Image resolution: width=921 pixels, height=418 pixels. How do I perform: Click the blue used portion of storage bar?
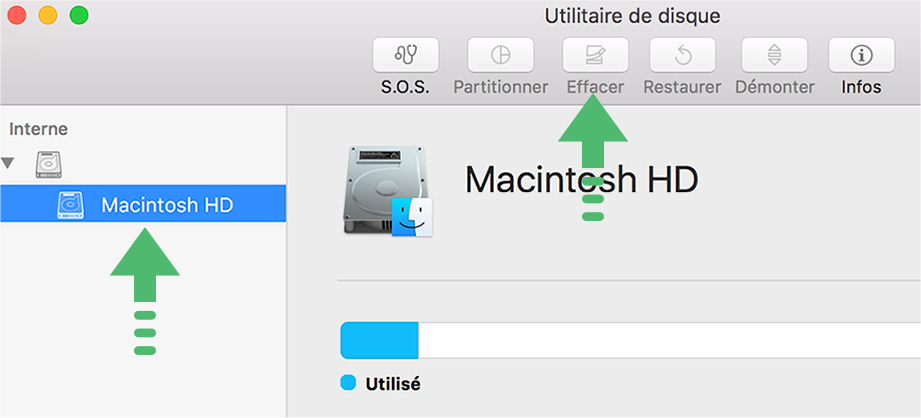pos(379,340)
